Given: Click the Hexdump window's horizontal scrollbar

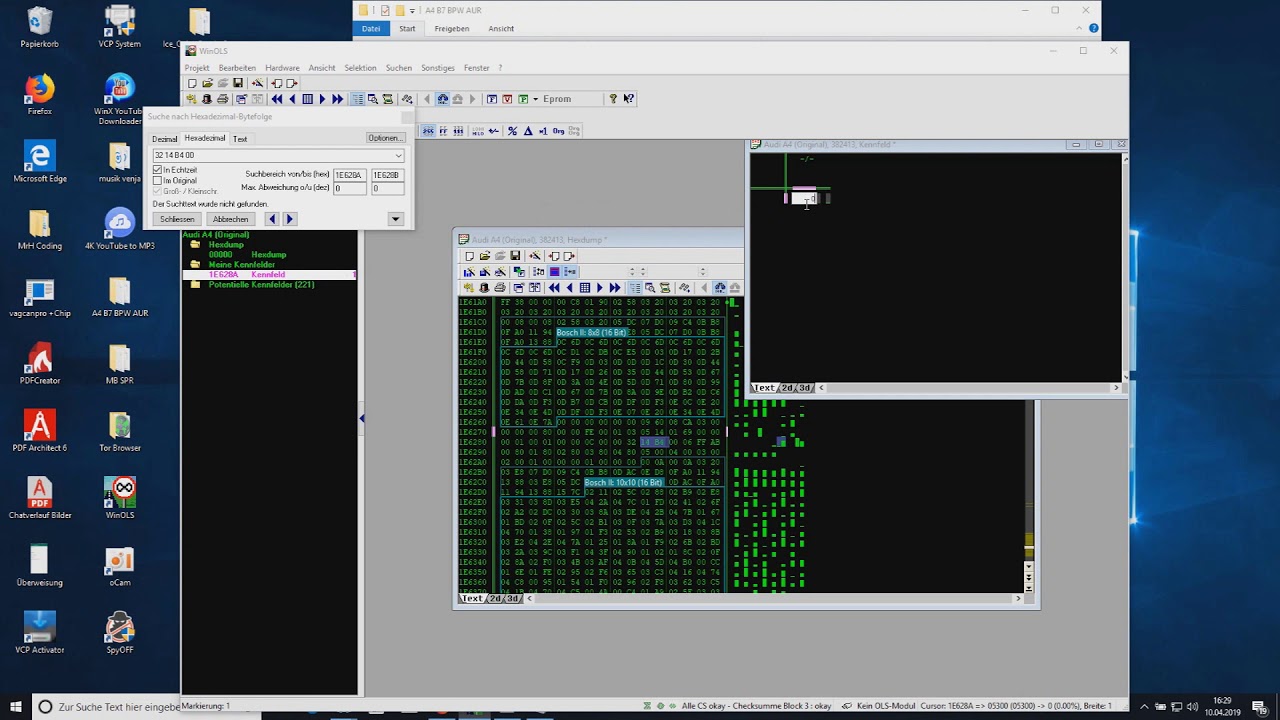Looking at the screenshot, I should pyautogui.click(x=775, y=598).
